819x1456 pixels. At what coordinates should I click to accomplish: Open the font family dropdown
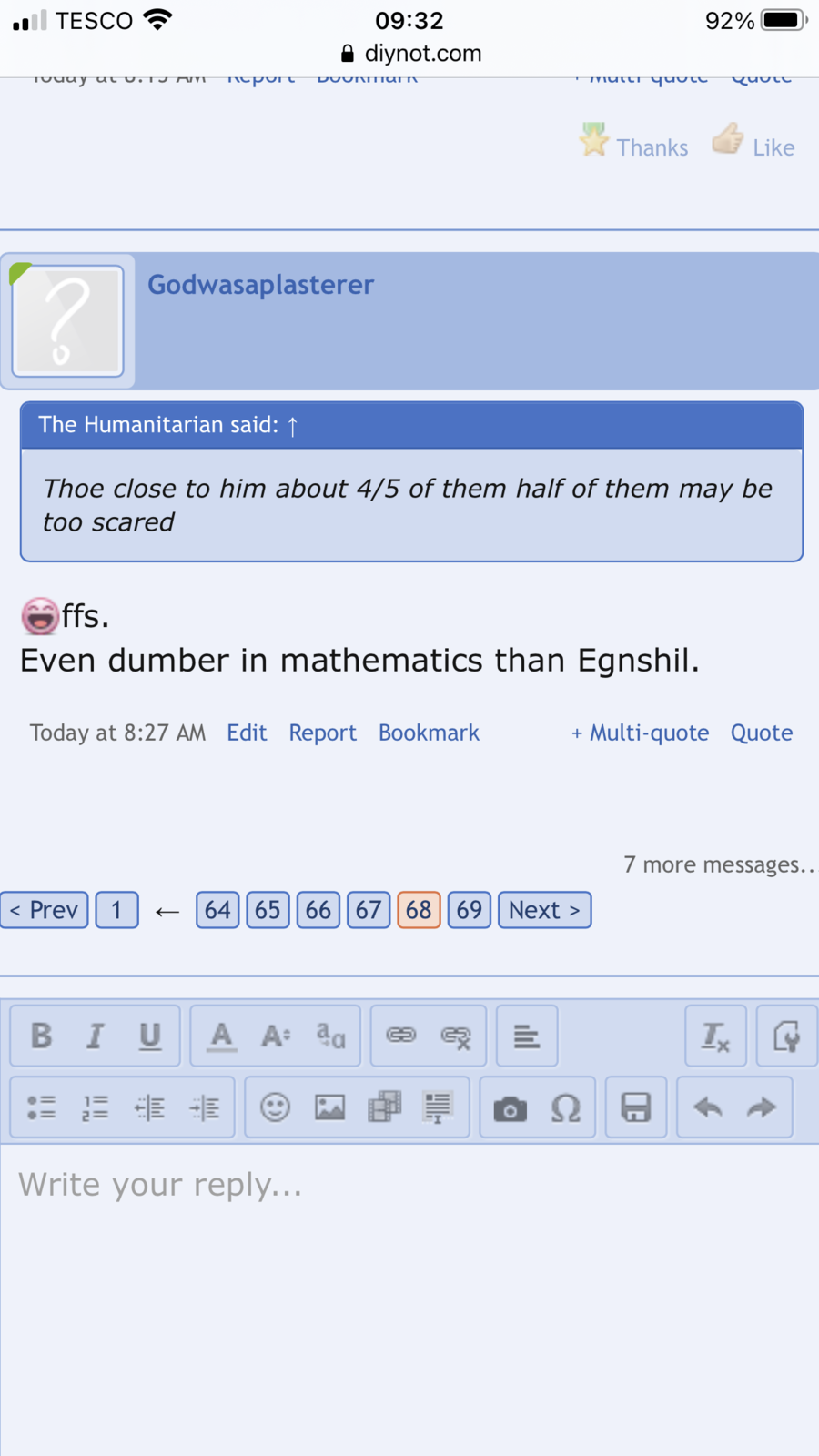(330, 1036)
